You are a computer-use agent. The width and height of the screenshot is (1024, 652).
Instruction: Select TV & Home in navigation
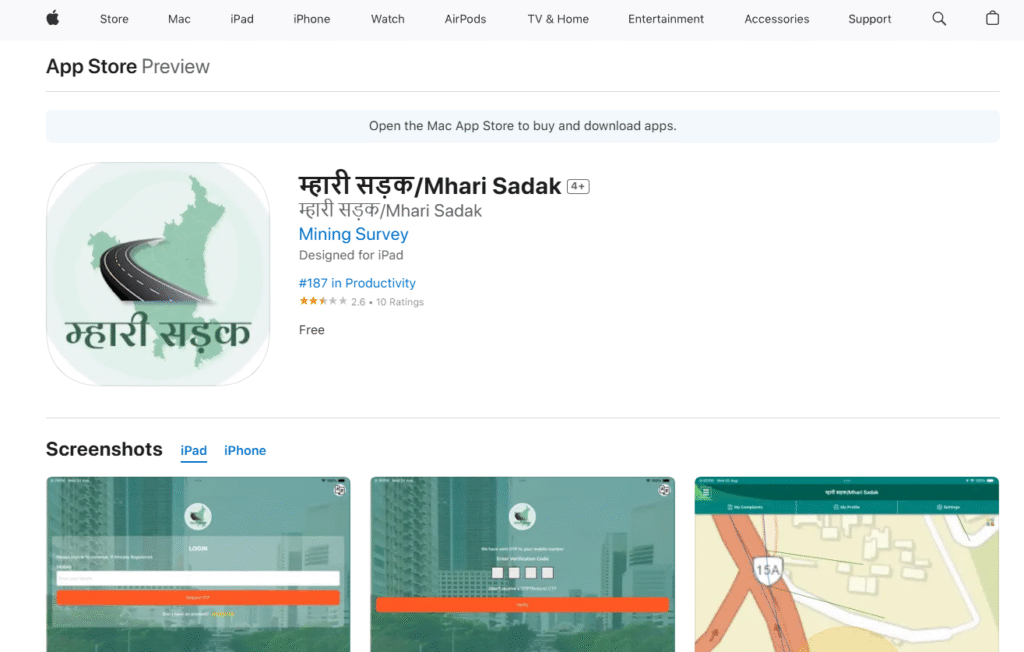558,19
